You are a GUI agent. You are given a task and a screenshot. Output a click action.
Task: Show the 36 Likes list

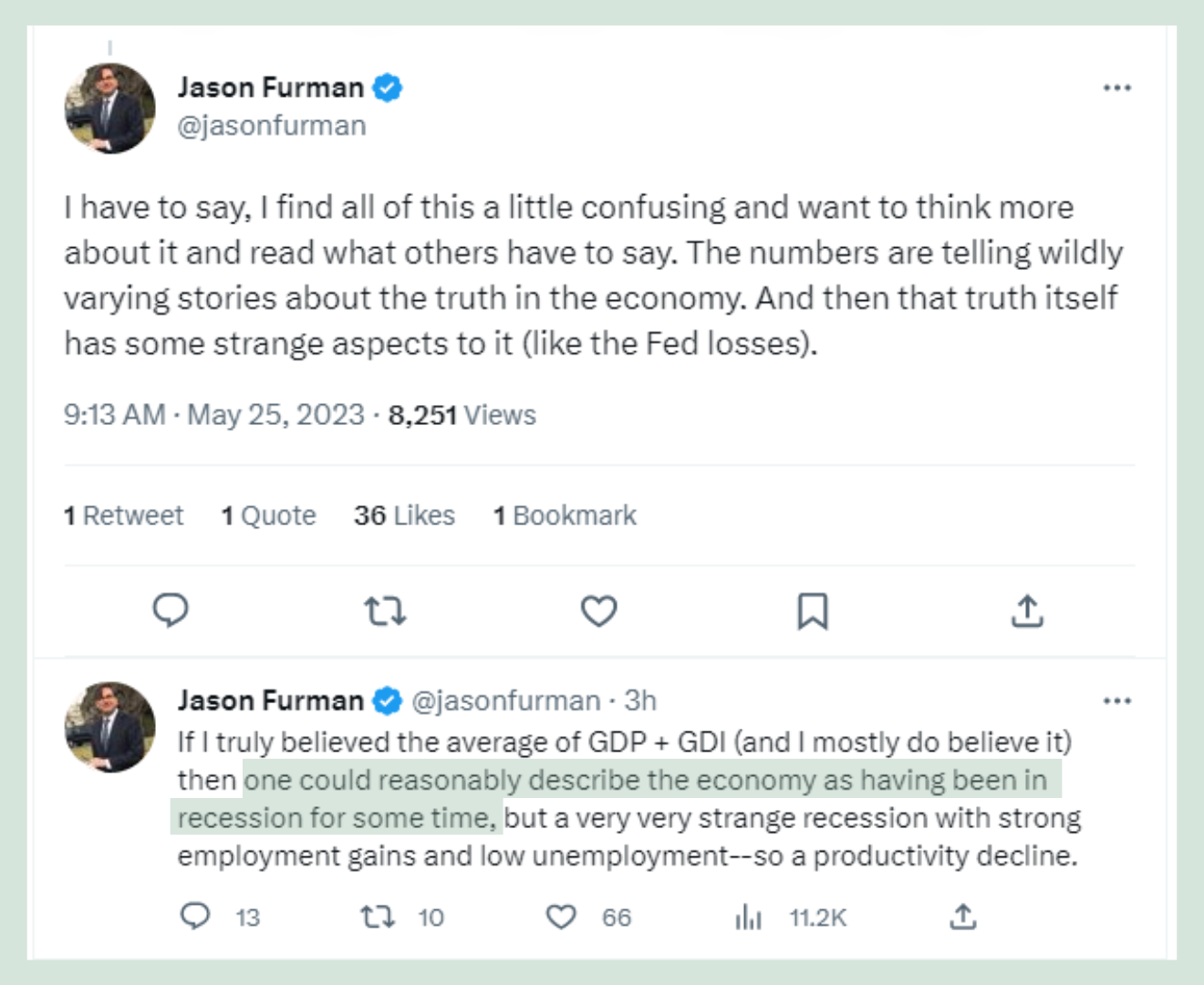(x=404, y=515)
